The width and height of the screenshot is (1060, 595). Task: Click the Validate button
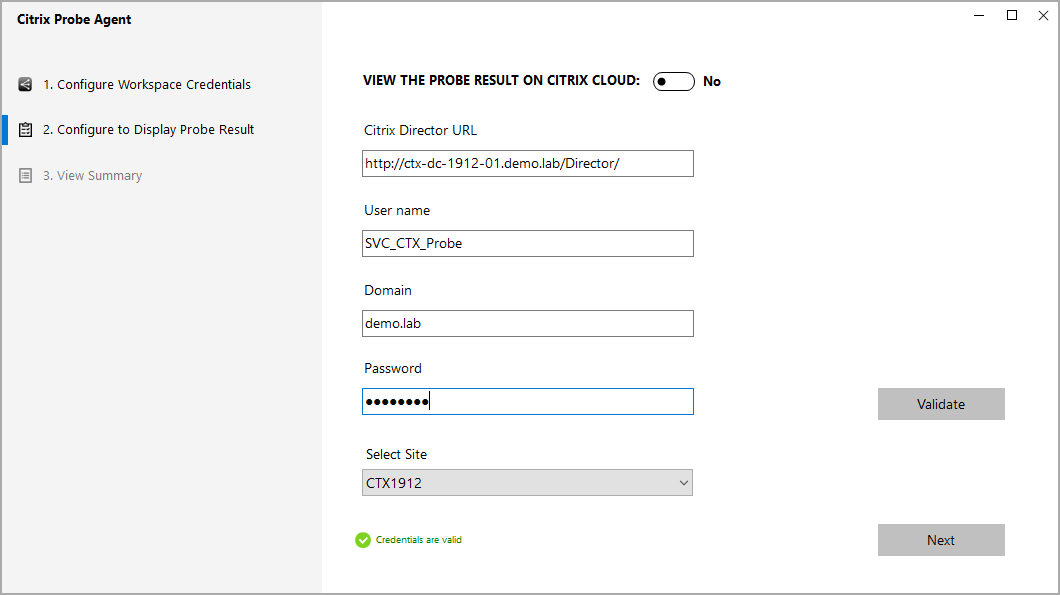point(940,404)
